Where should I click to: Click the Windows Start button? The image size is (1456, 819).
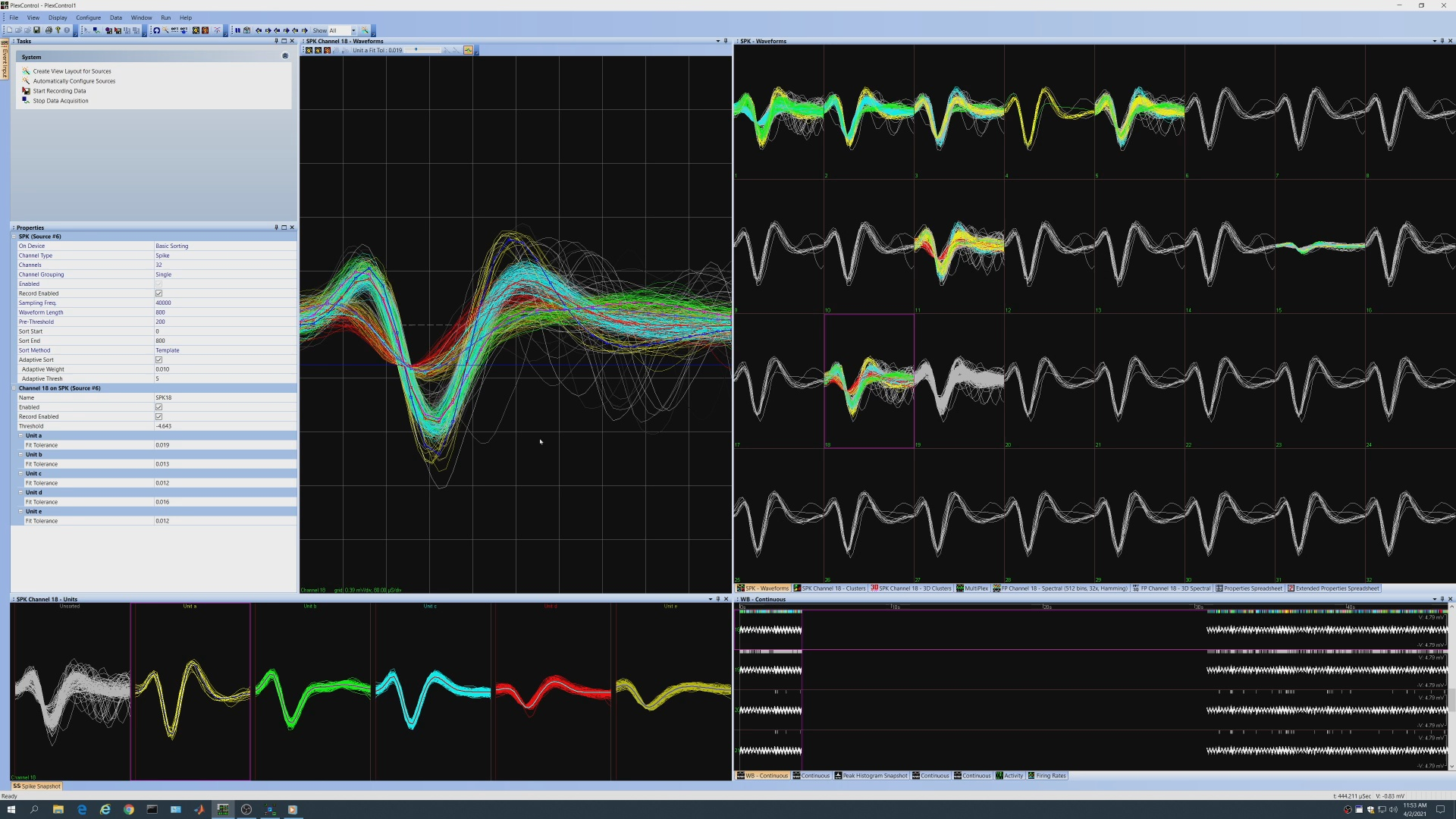coord(11,809)
